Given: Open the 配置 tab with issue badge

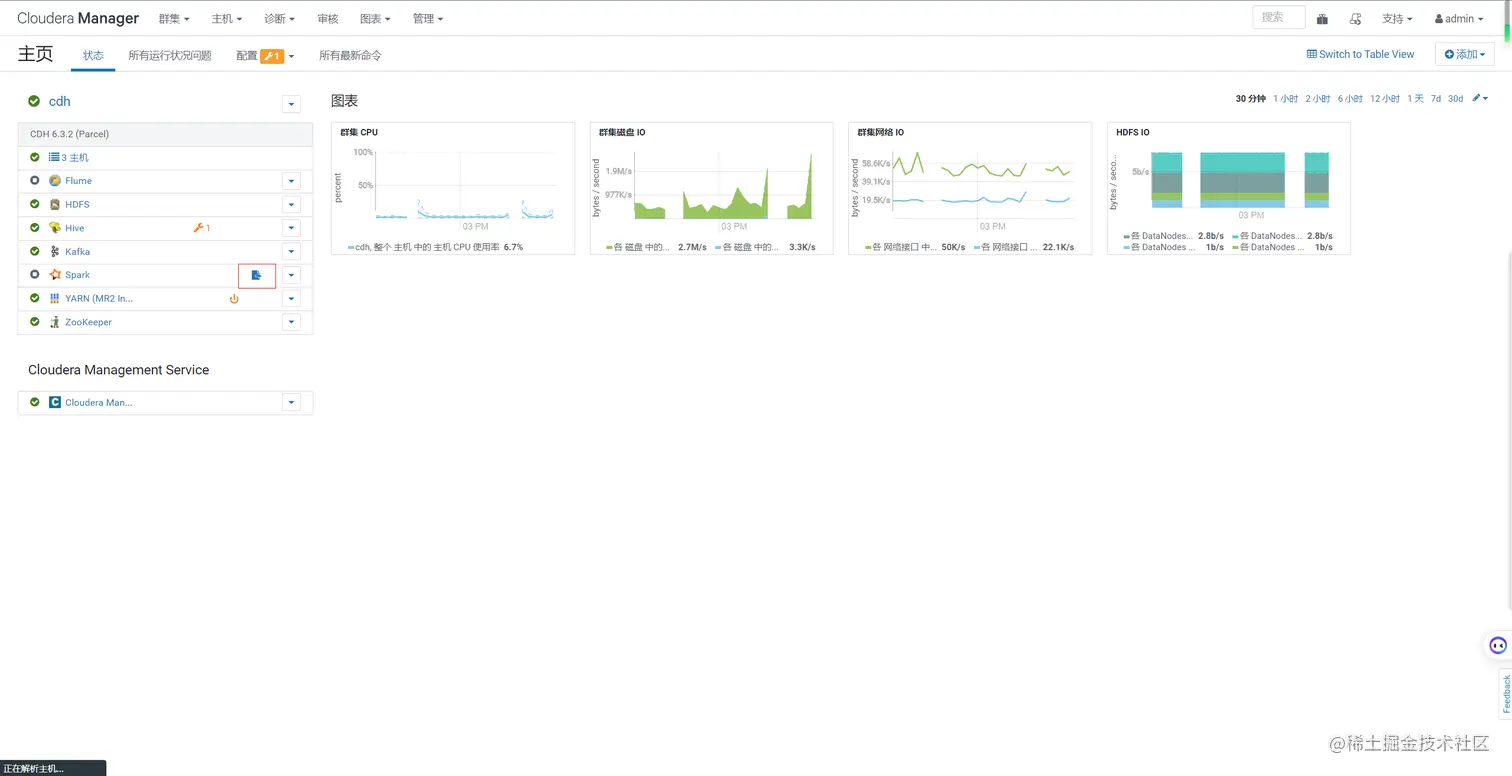Looking at the screenshot, I should click(x=265, y=55).
